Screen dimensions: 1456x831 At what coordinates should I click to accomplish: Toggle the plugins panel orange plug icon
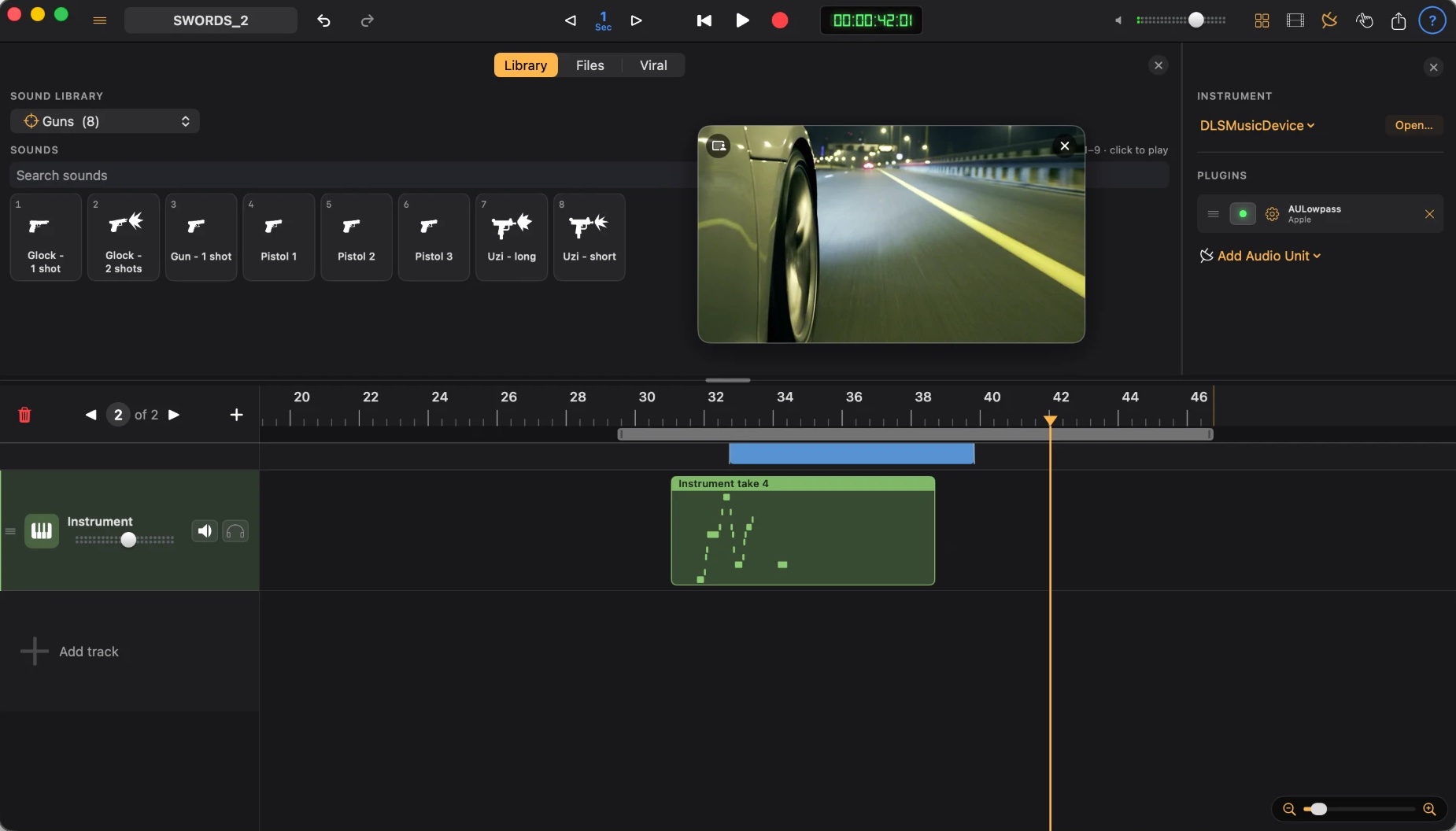pos(1329,20)
